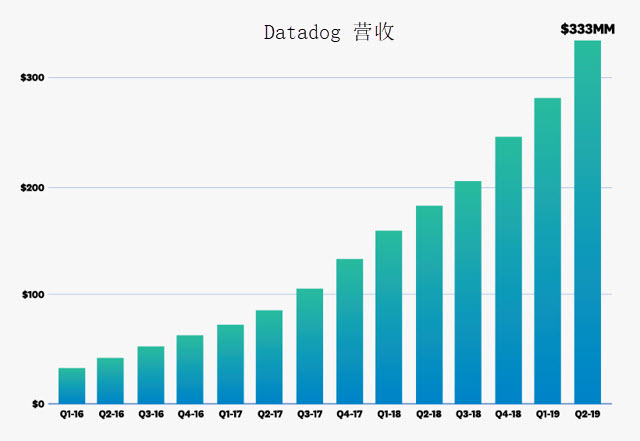Select the Q3-18 revenue bar
The height and width of the screenshot is (441, 640).
pyautogui.click(x=468, y=292)
